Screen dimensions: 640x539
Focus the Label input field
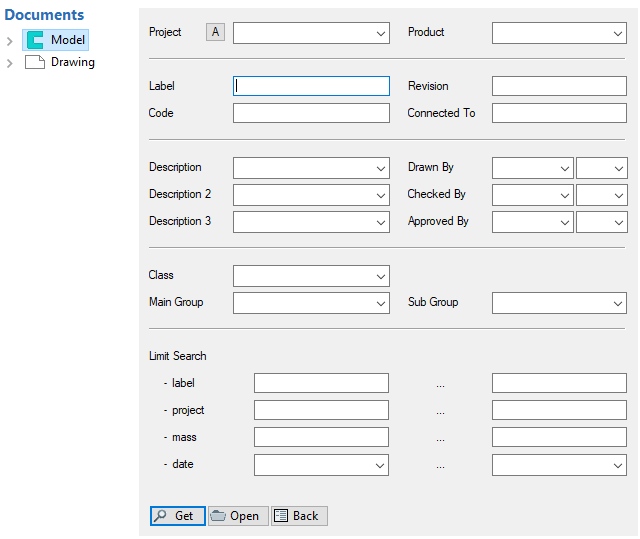click(311, 87)
